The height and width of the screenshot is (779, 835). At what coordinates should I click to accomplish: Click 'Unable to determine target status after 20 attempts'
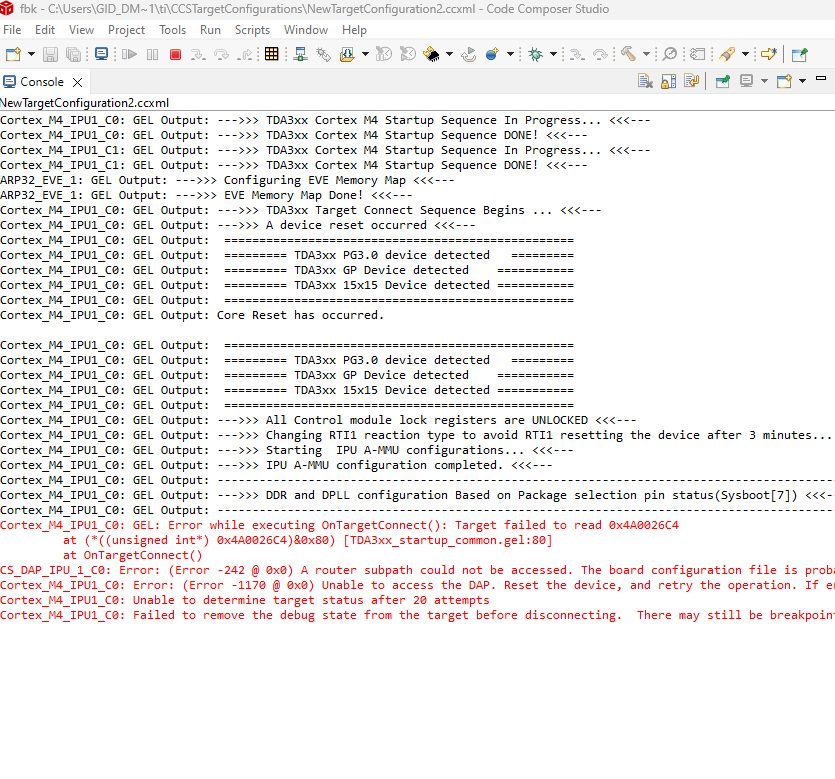coord(245,600)
